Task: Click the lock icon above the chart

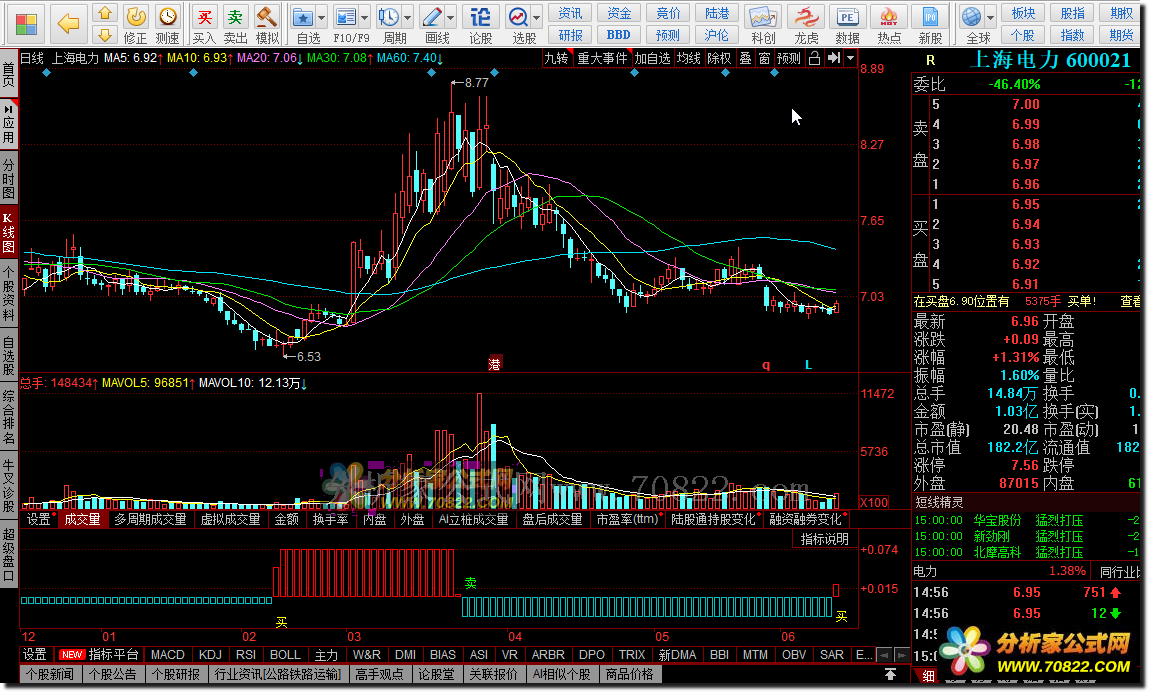Action: [x=815, y=58]
